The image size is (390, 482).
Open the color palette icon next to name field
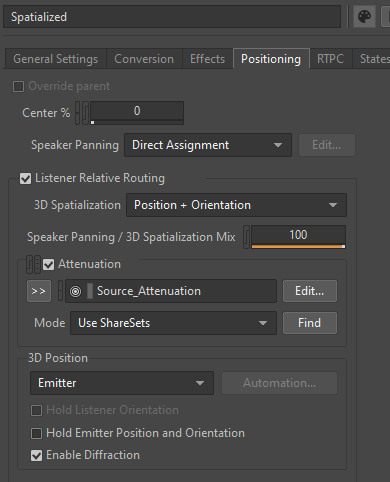(x=364, y=17)
